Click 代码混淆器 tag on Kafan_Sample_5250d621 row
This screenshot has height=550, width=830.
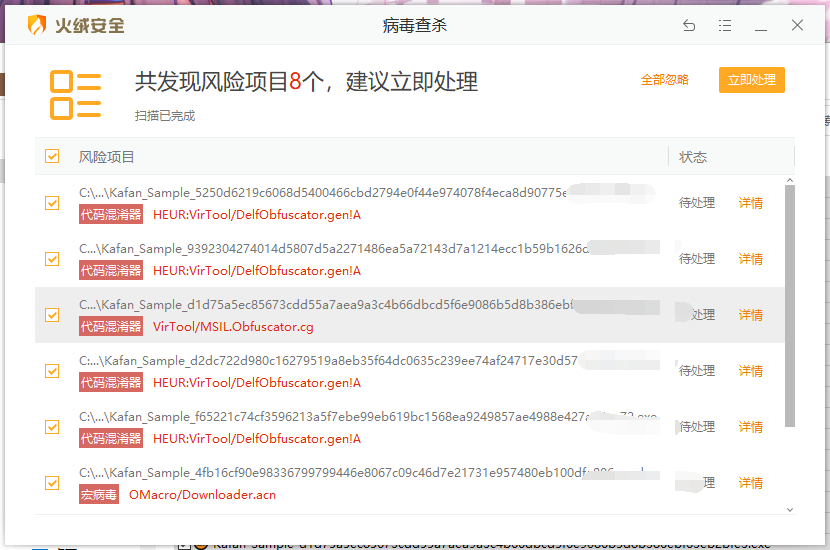(x=111, y=214)
